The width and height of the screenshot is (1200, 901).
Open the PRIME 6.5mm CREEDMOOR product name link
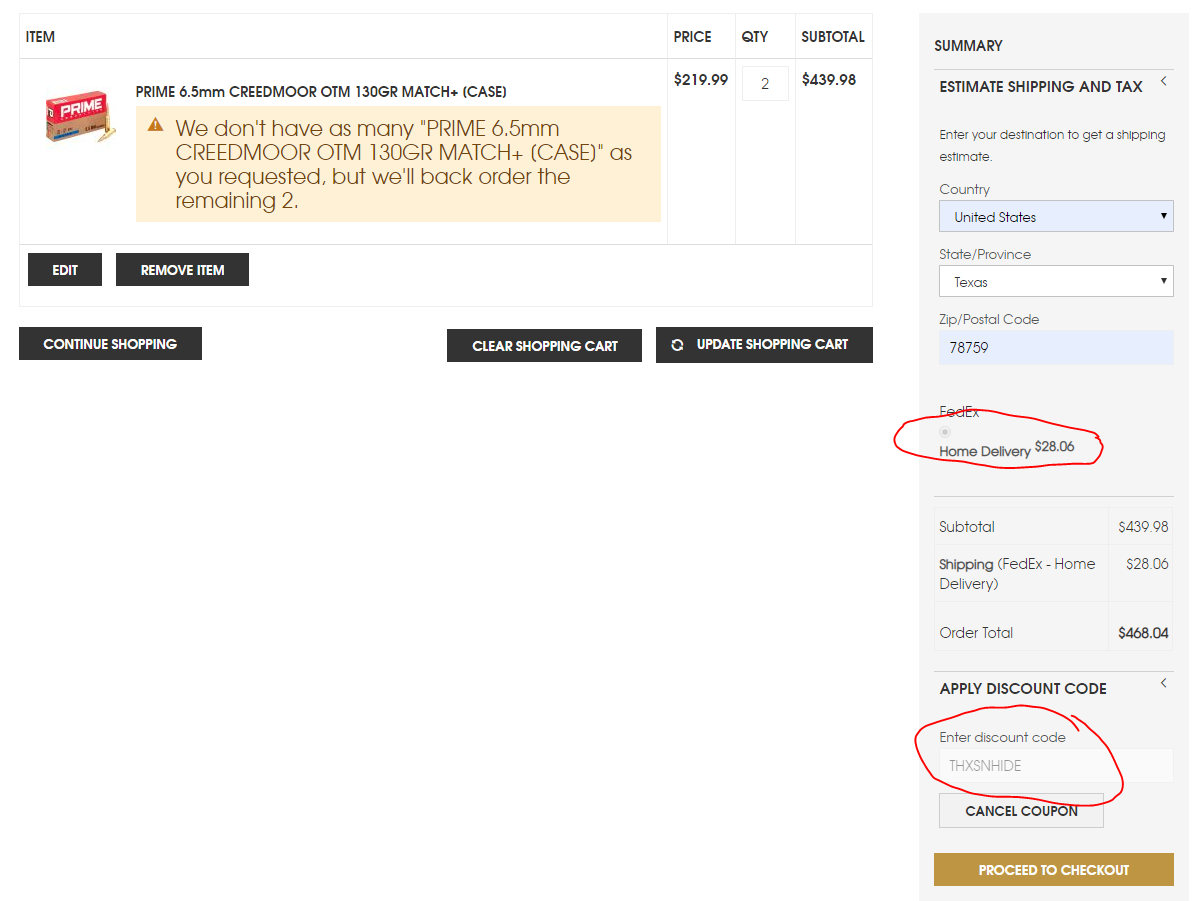tap(321, 92)
